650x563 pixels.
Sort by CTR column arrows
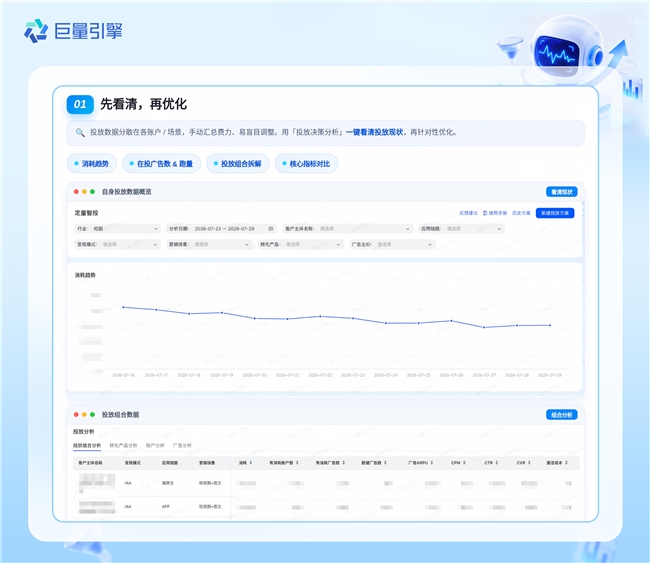tap(497, 463)
